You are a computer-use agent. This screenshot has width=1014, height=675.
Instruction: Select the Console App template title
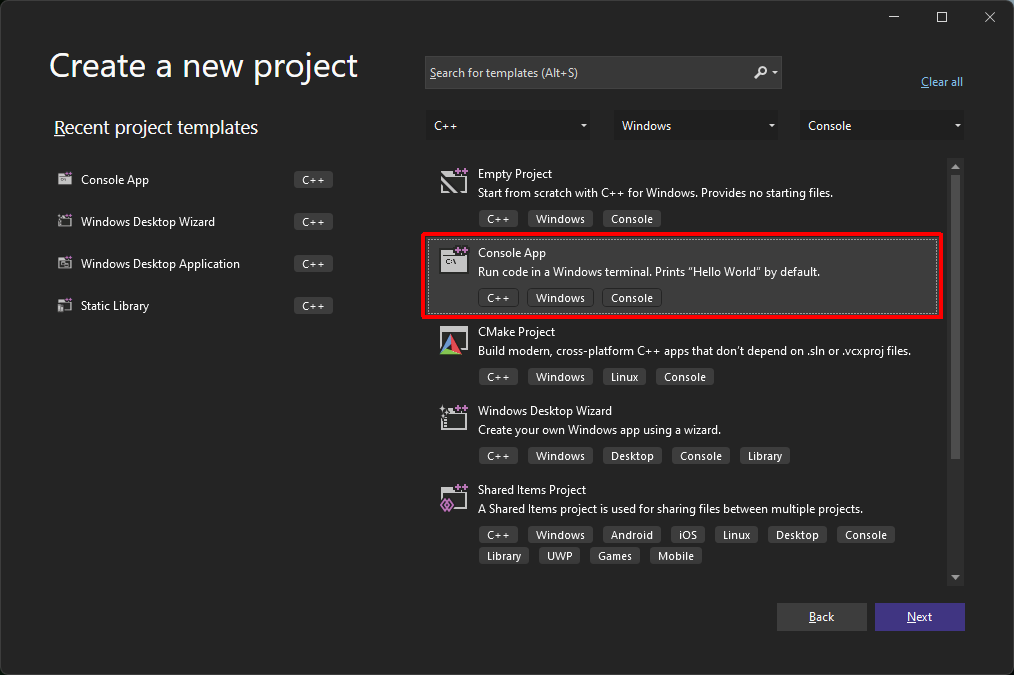point(512,253)
